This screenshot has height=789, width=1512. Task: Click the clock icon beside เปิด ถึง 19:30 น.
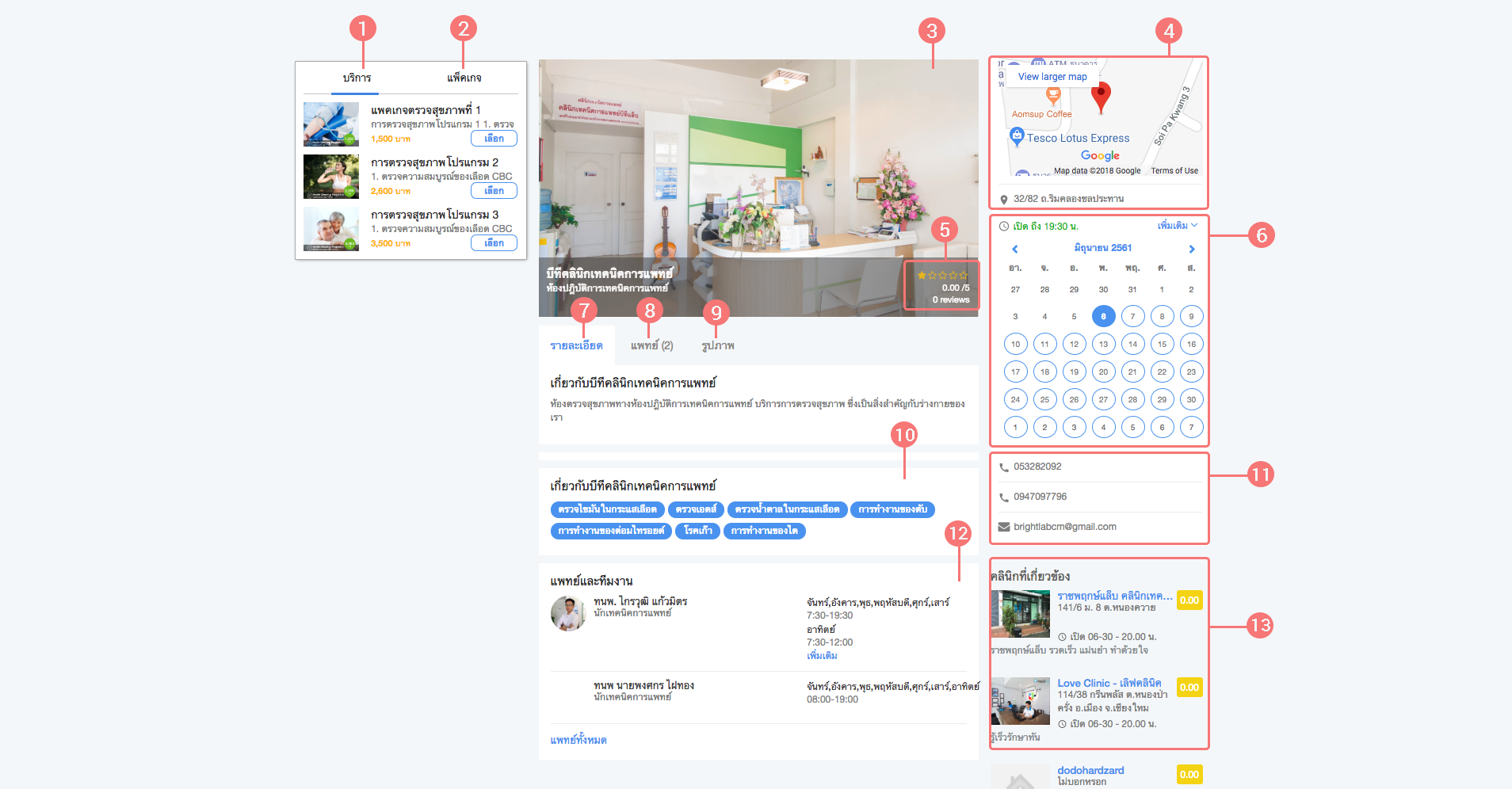(x=1004, y=227)
